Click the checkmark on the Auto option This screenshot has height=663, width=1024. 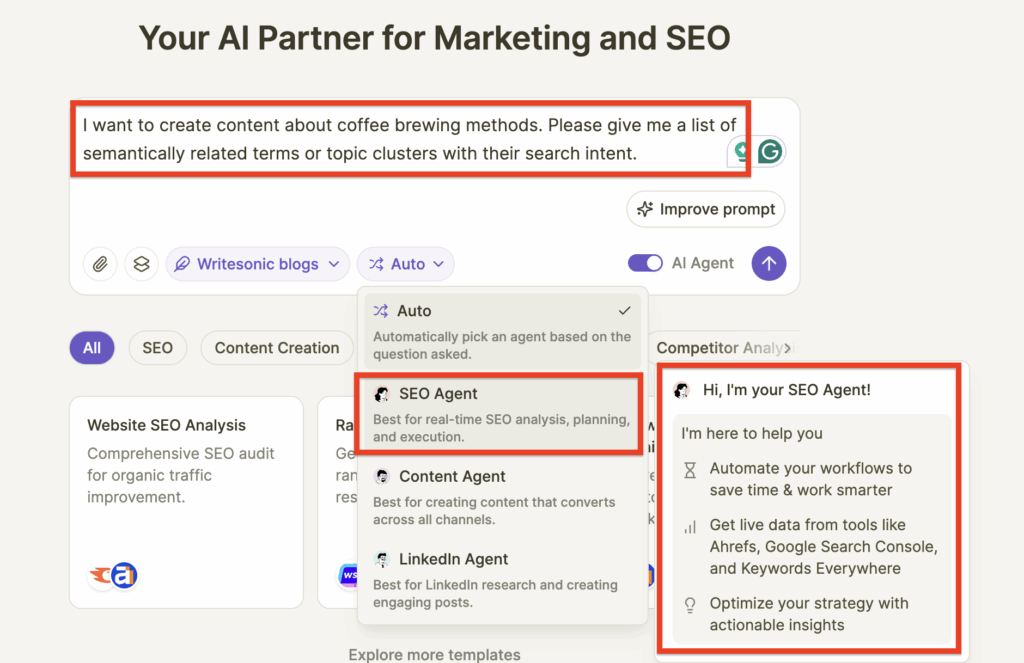624,311
